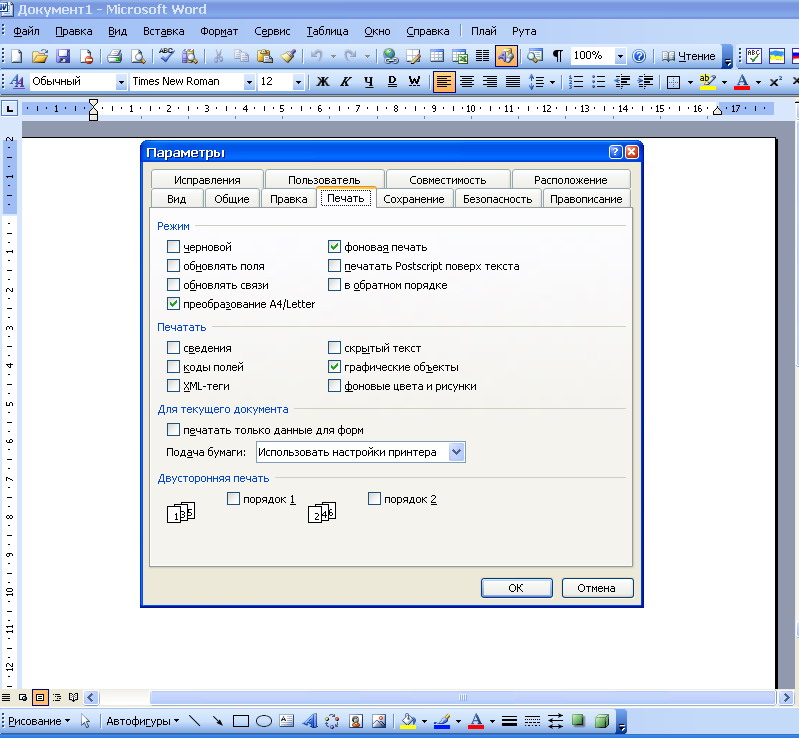
Task: Click the dialog's question mark help button
Action: [615, 153]
